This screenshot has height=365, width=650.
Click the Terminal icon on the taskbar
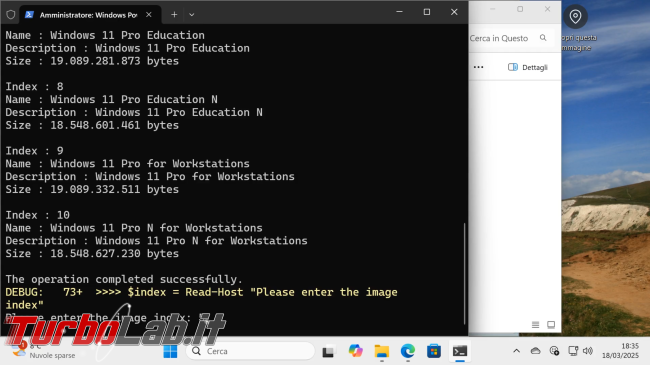460,351
